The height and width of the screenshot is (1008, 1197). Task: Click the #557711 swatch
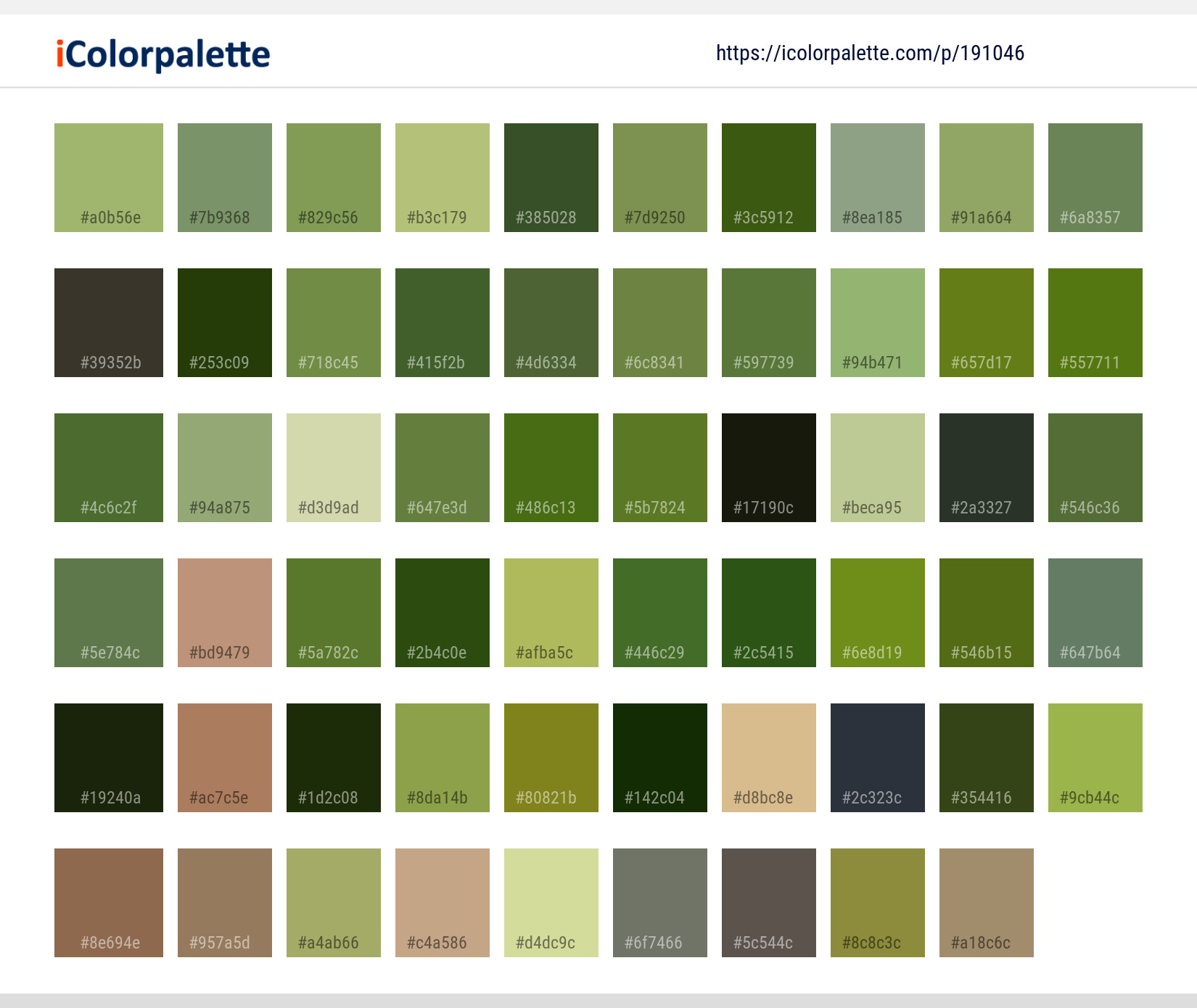click(1095, 323)
